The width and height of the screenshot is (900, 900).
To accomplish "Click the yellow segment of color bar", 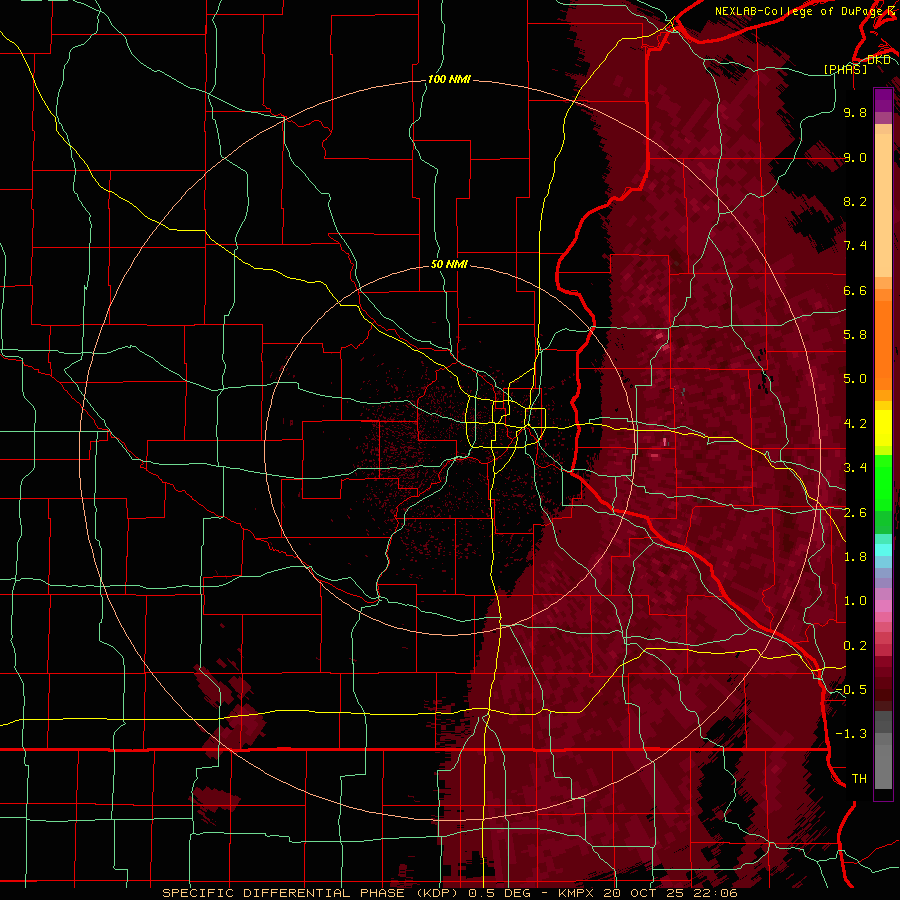I will click(883, 428).
